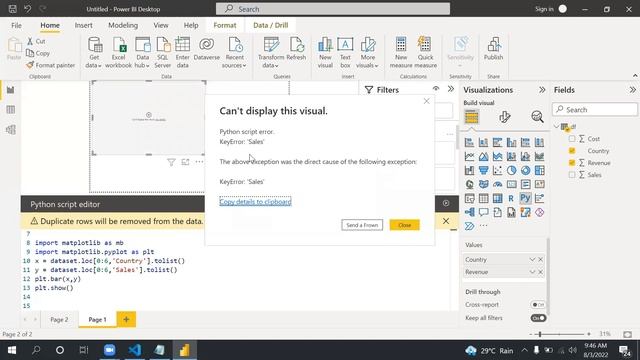
Task: Uncheck the Country field
Action: coord(572,151)
